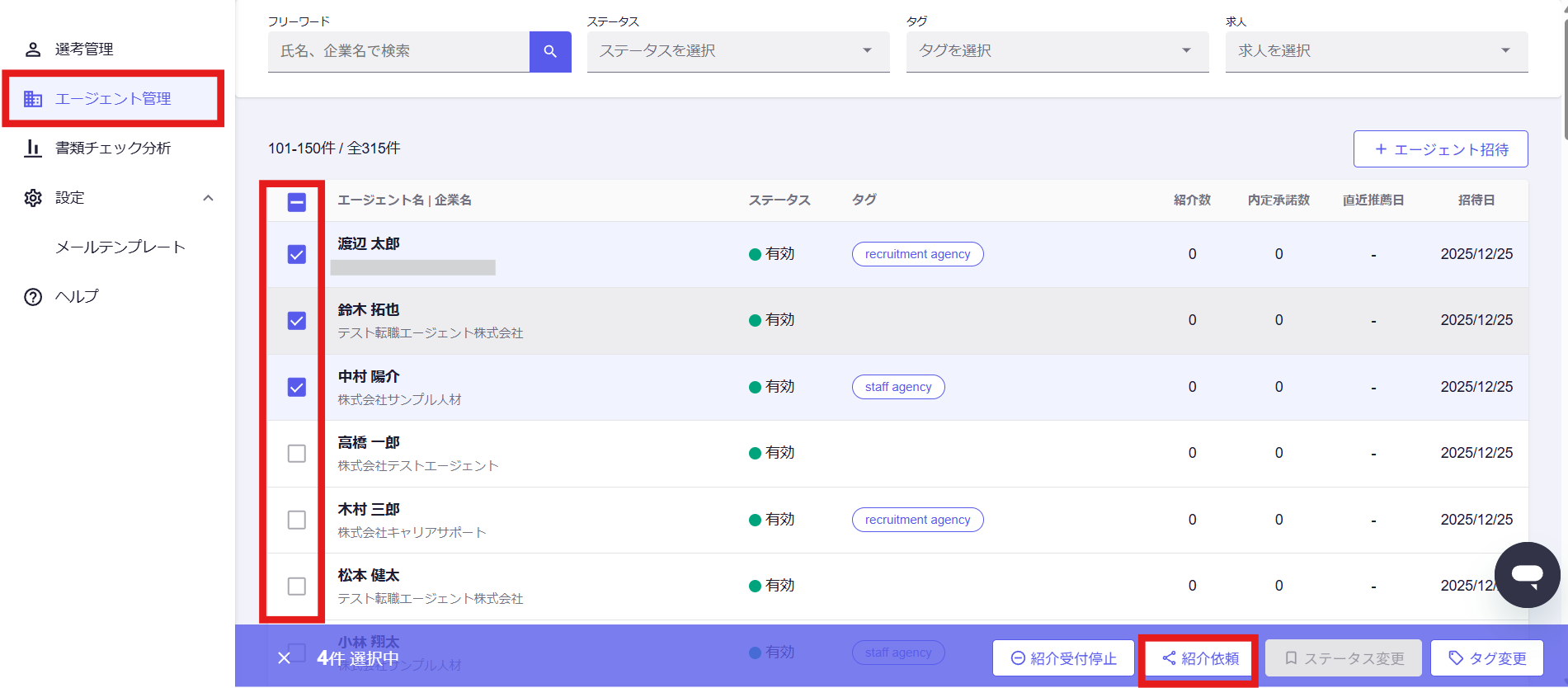Image resolution: width=1568 pixels, height=688 pixels.
Task: Check the 高橋 一郎 row checkbox
Action: coord(297,454)
